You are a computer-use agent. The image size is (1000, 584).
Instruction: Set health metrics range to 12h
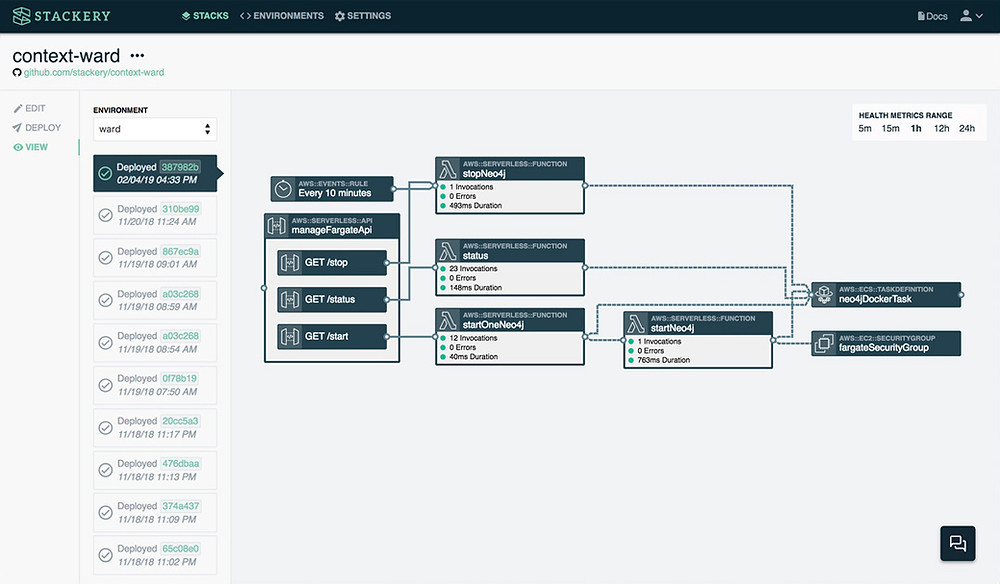tap(941, 128)
